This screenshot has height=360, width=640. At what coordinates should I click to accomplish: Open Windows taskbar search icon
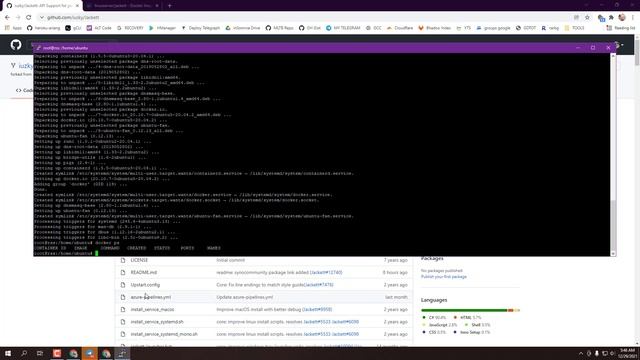click(24, 353)
